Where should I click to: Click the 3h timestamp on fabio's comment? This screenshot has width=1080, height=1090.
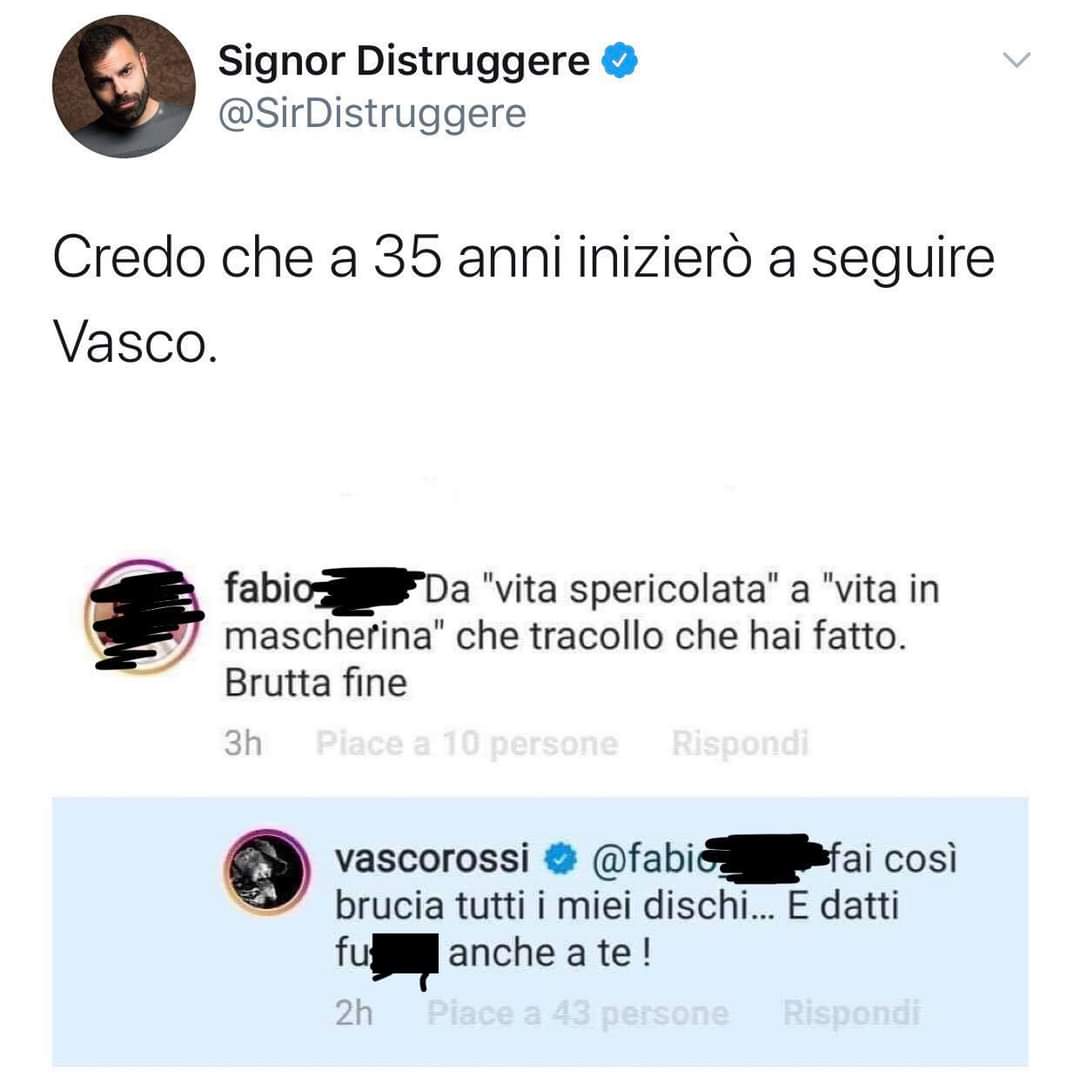click(x=243, y=743)
